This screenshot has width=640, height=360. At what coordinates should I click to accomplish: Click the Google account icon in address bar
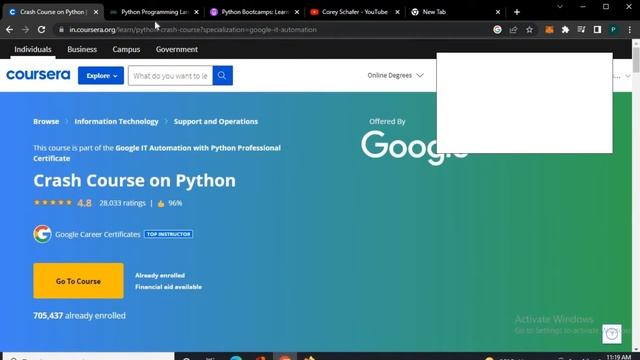(497, 29)
